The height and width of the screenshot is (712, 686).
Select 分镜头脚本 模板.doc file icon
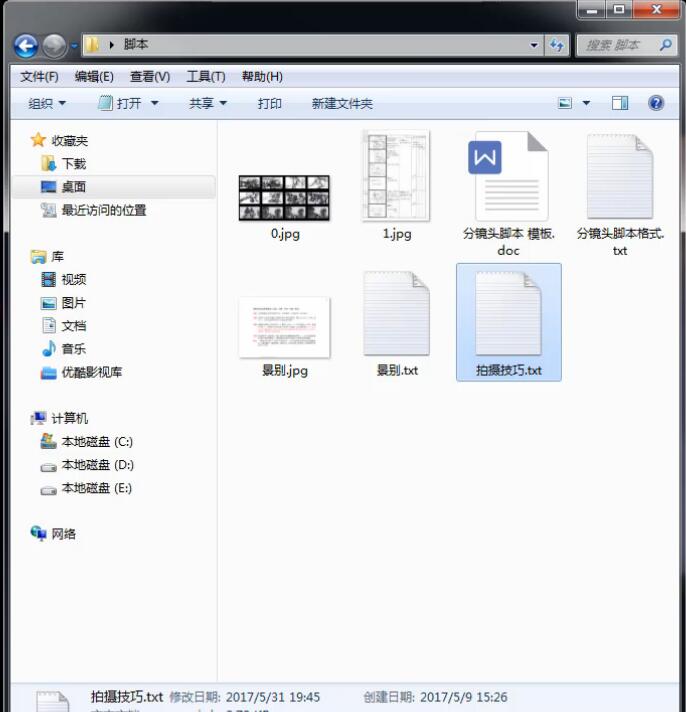click(x=508, y=176)
